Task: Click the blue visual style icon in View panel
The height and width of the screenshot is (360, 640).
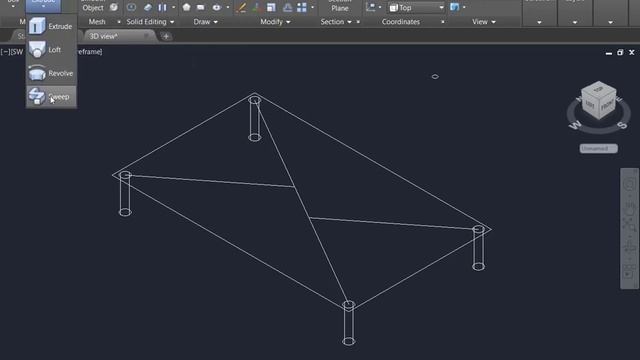Action: tap(454, 7)
